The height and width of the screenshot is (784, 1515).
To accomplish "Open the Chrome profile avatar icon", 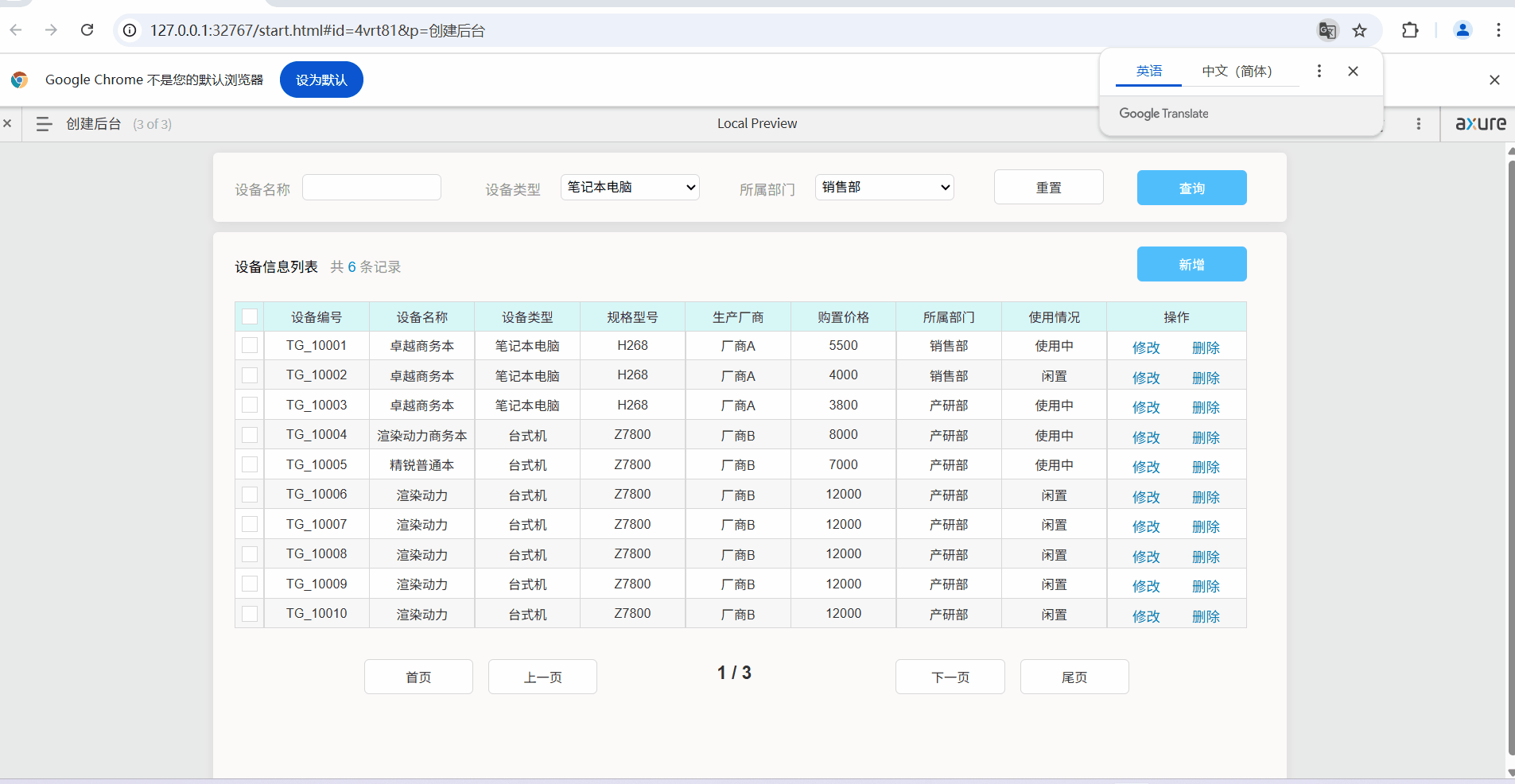I will (1463, 30).
